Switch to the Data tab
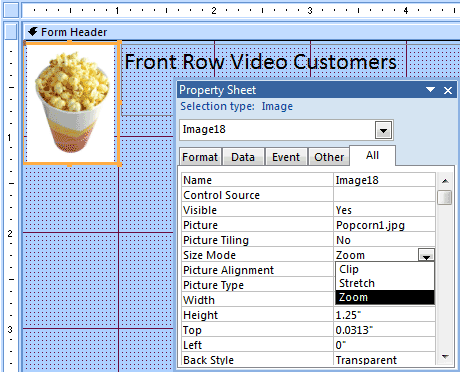 (x=243, y=157)
